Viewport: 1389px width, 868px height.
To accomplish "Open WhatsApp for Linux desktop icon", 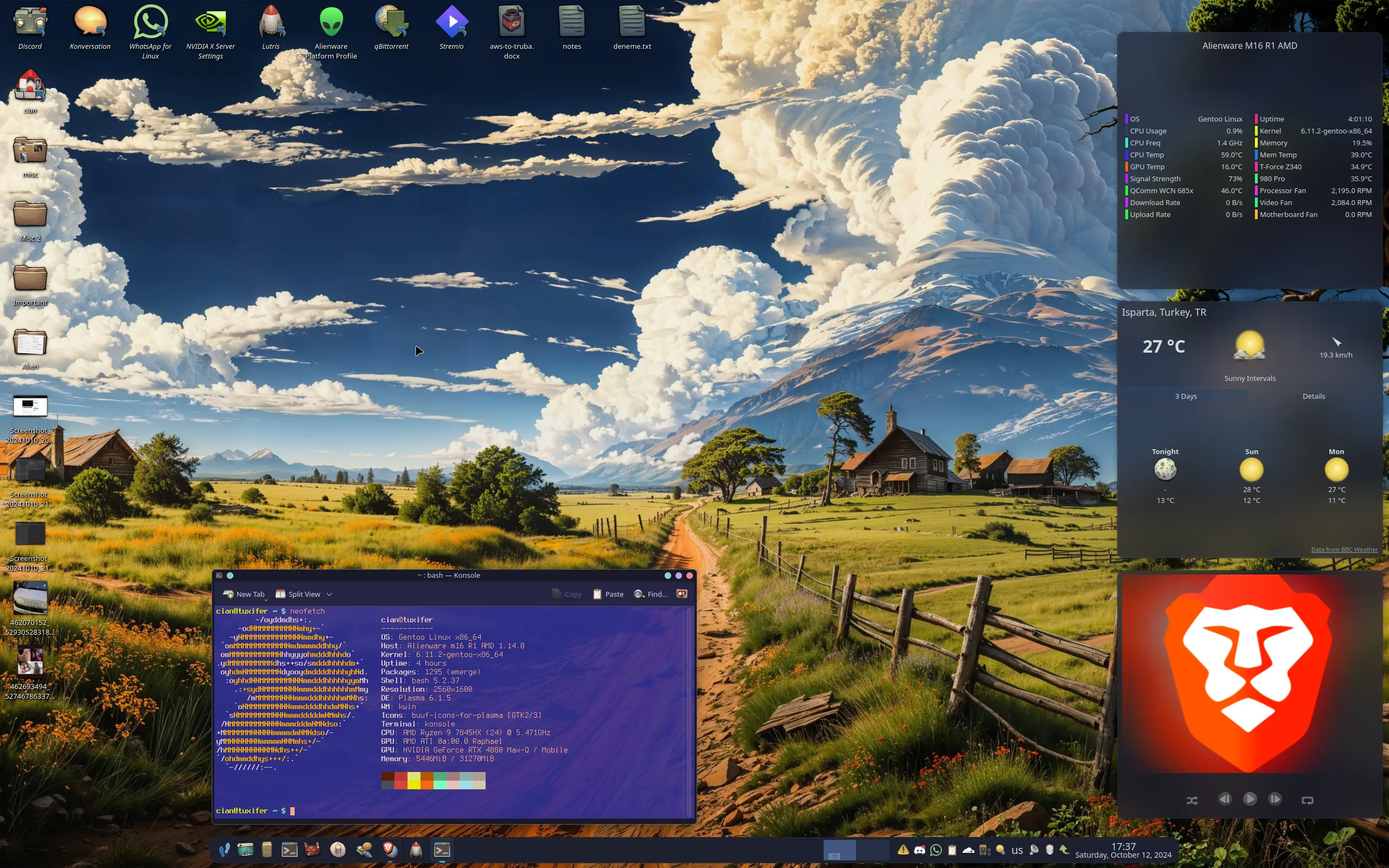I will pyautogui.click(x=150, y=31).
